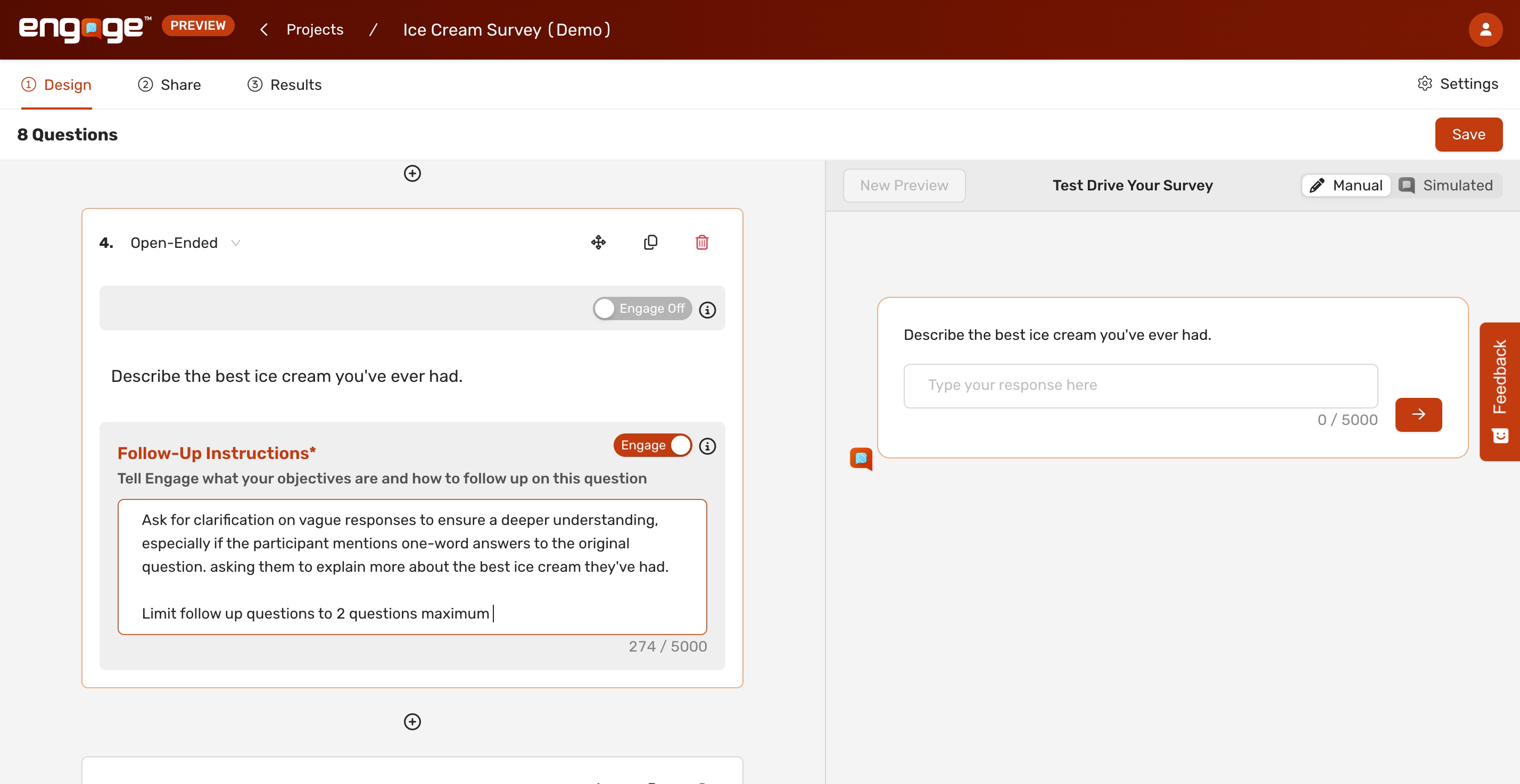Go to Projects breadcrumb
The image size is (1520, 784).
(315, 29)
